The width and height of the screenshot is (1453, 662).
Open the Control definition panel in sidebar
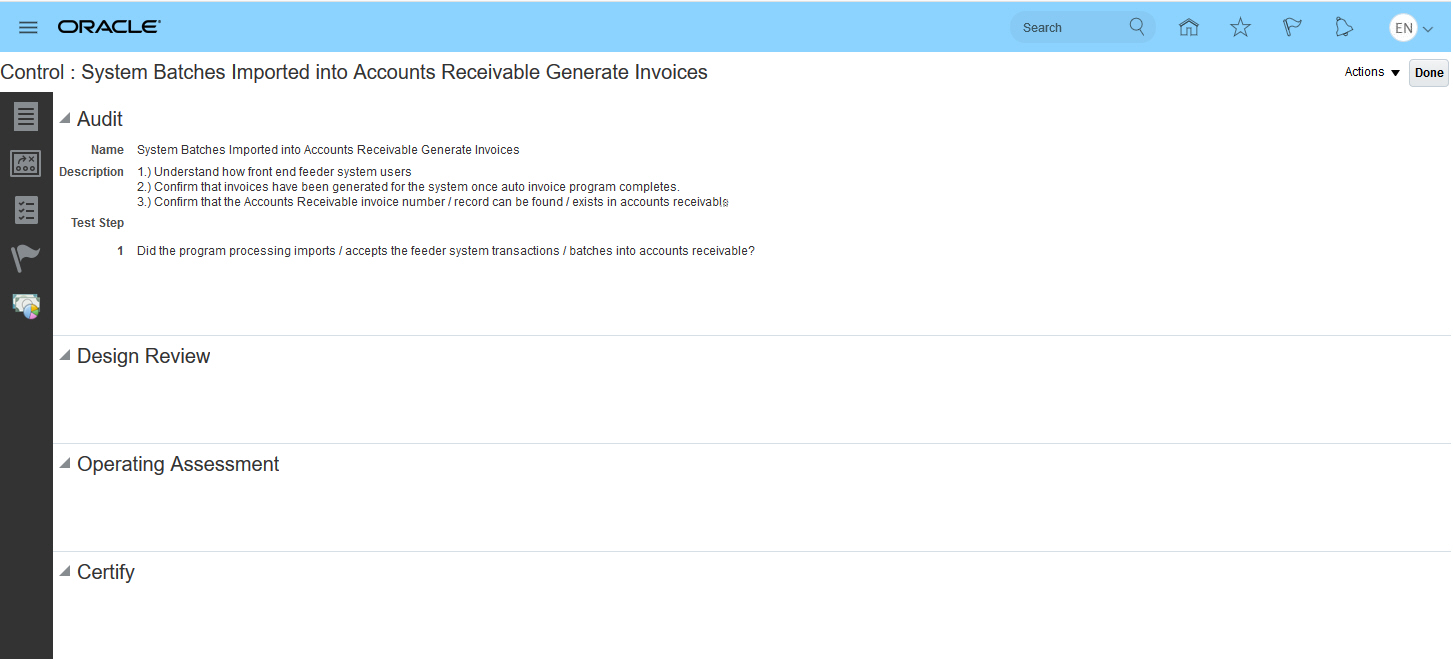[26, 116]
